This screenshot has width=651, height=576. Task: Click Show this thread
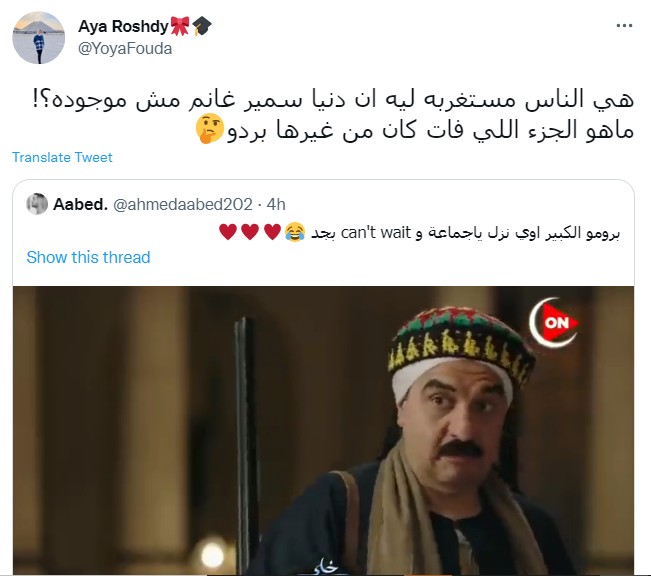[x=88, y=257]
